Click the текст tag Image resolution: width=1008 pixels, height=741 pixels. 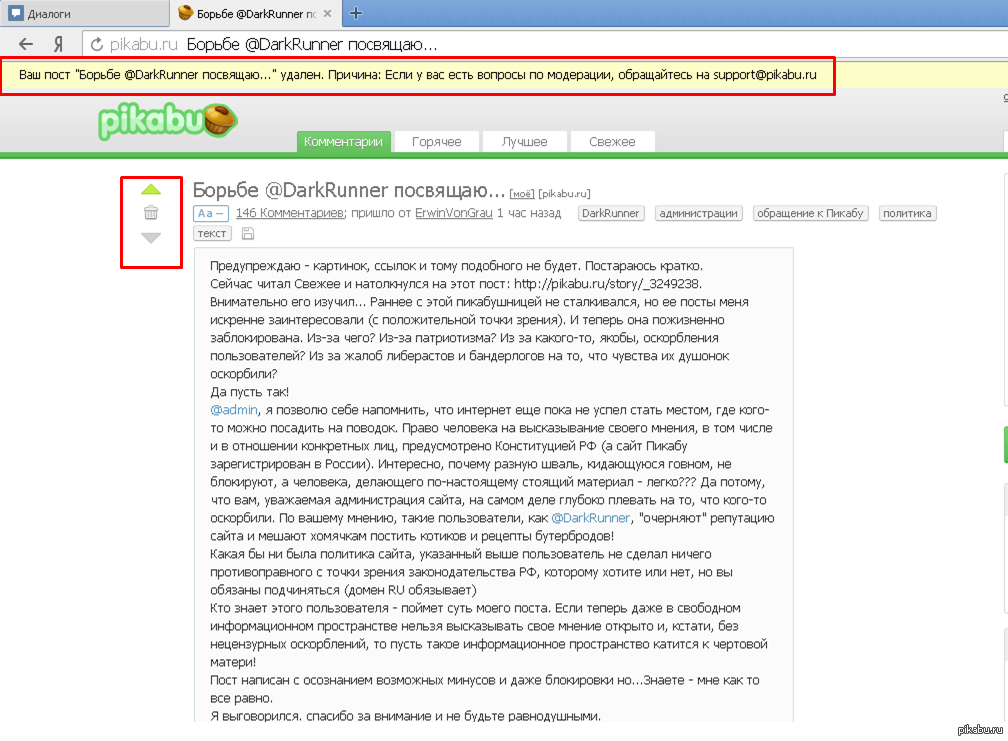(212, 233)
